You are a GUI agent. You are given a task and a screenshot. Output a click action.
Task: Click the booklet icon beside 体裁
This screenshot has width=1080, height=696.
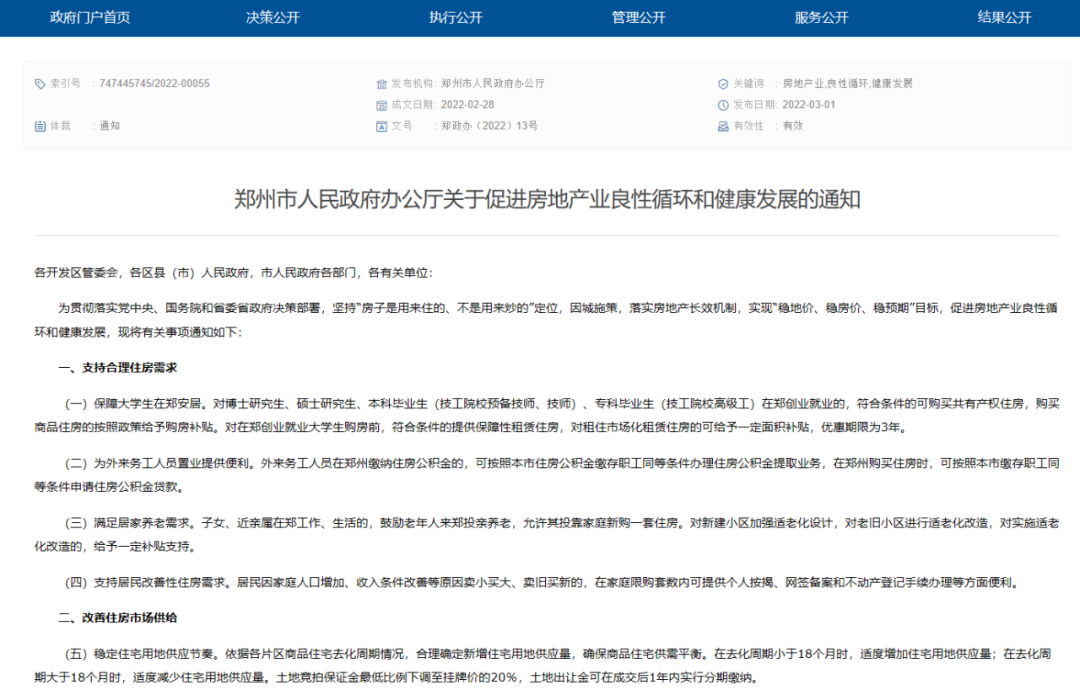(x=39, y=126)
